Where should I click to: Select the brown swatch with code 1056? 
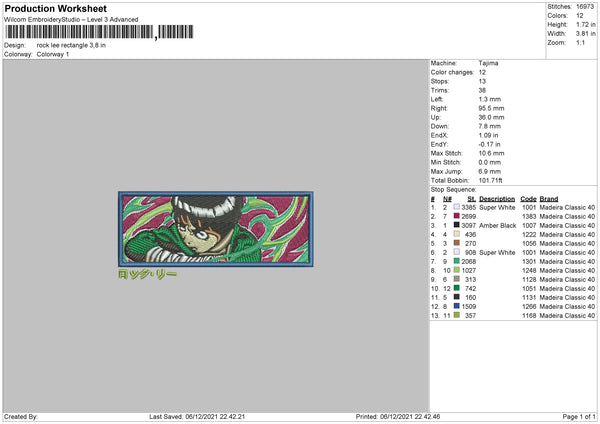click(x=457, y=243)
